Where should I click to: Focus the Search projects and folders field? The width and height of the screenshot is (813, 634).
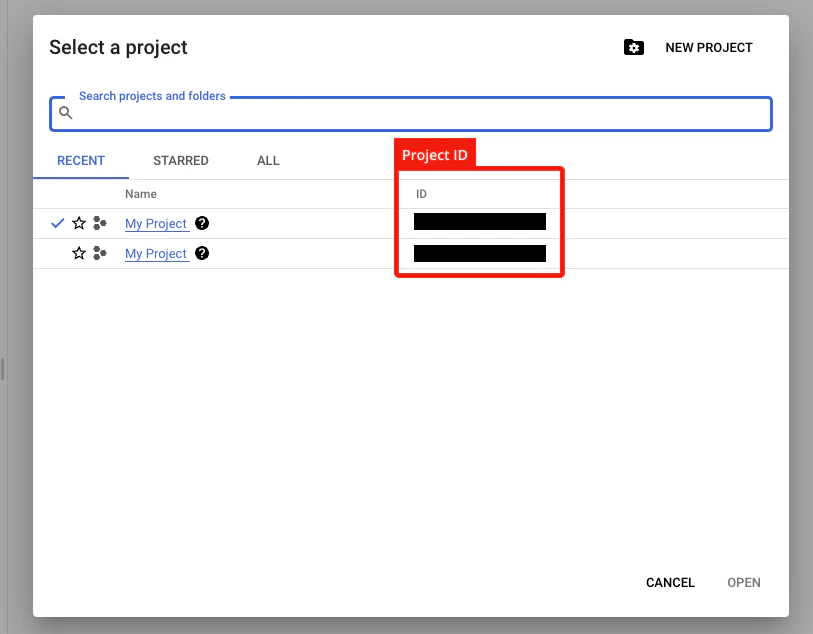pos(411,114)
